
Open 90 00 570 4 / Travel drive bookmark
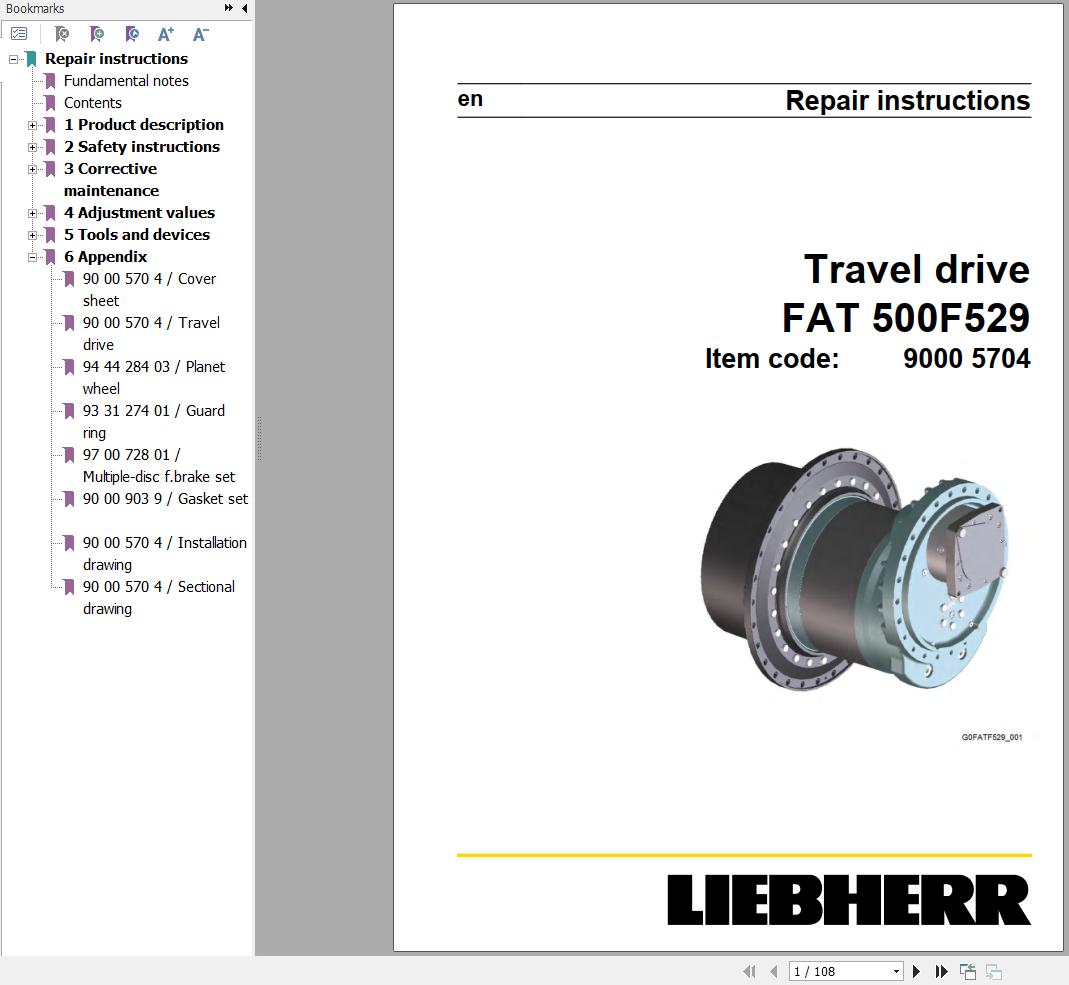click(x=151, y=333)
